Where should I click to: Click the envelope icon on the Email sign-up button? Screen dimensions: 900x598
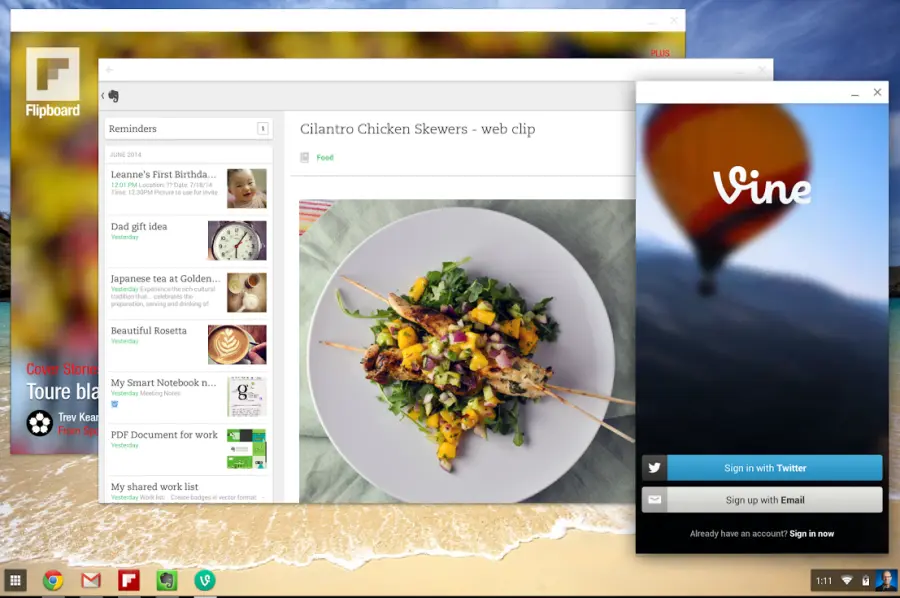pyautogui.click(x=656, y=499)
